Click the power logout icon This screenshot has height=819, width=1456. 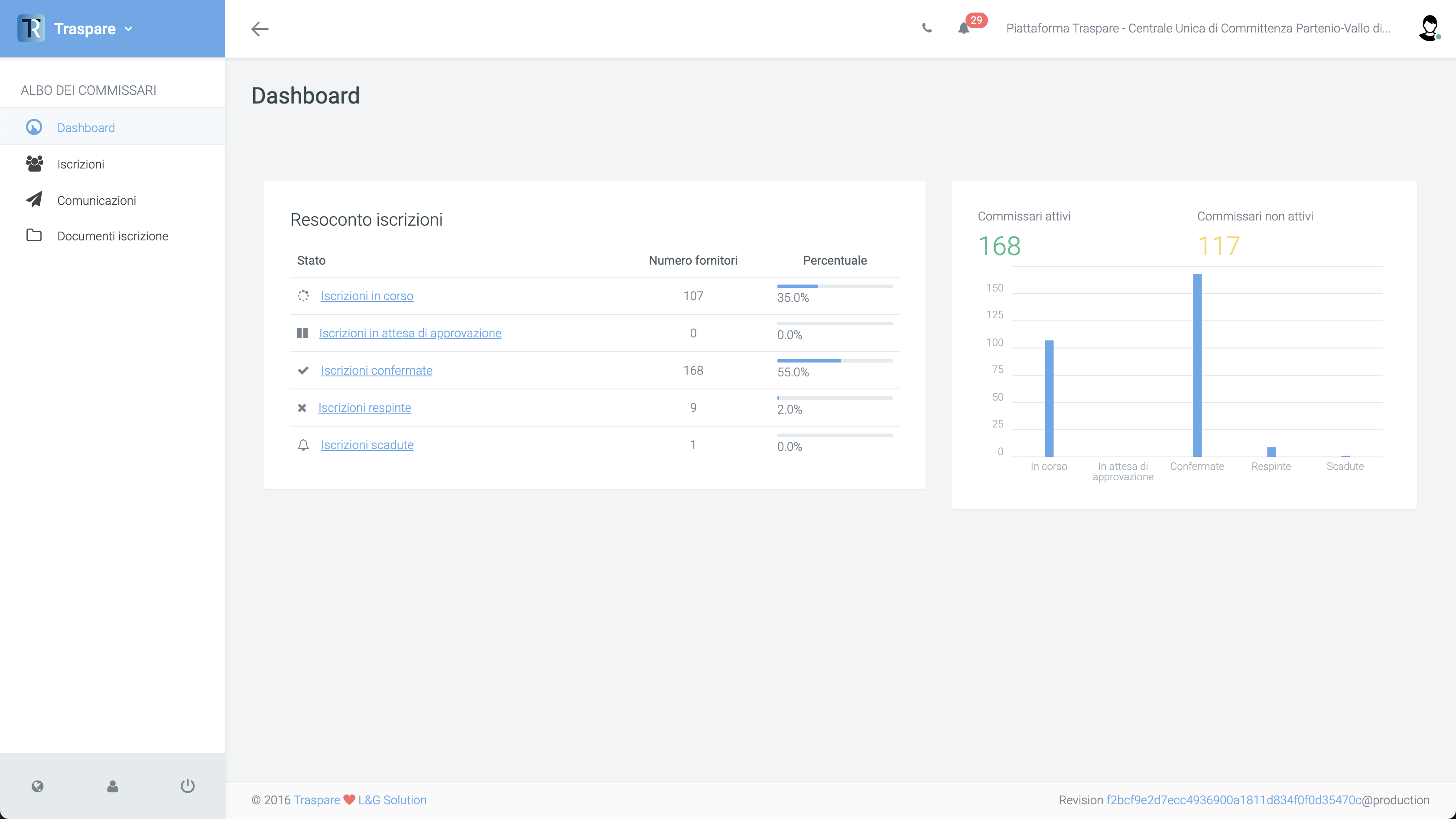(188, 786)
